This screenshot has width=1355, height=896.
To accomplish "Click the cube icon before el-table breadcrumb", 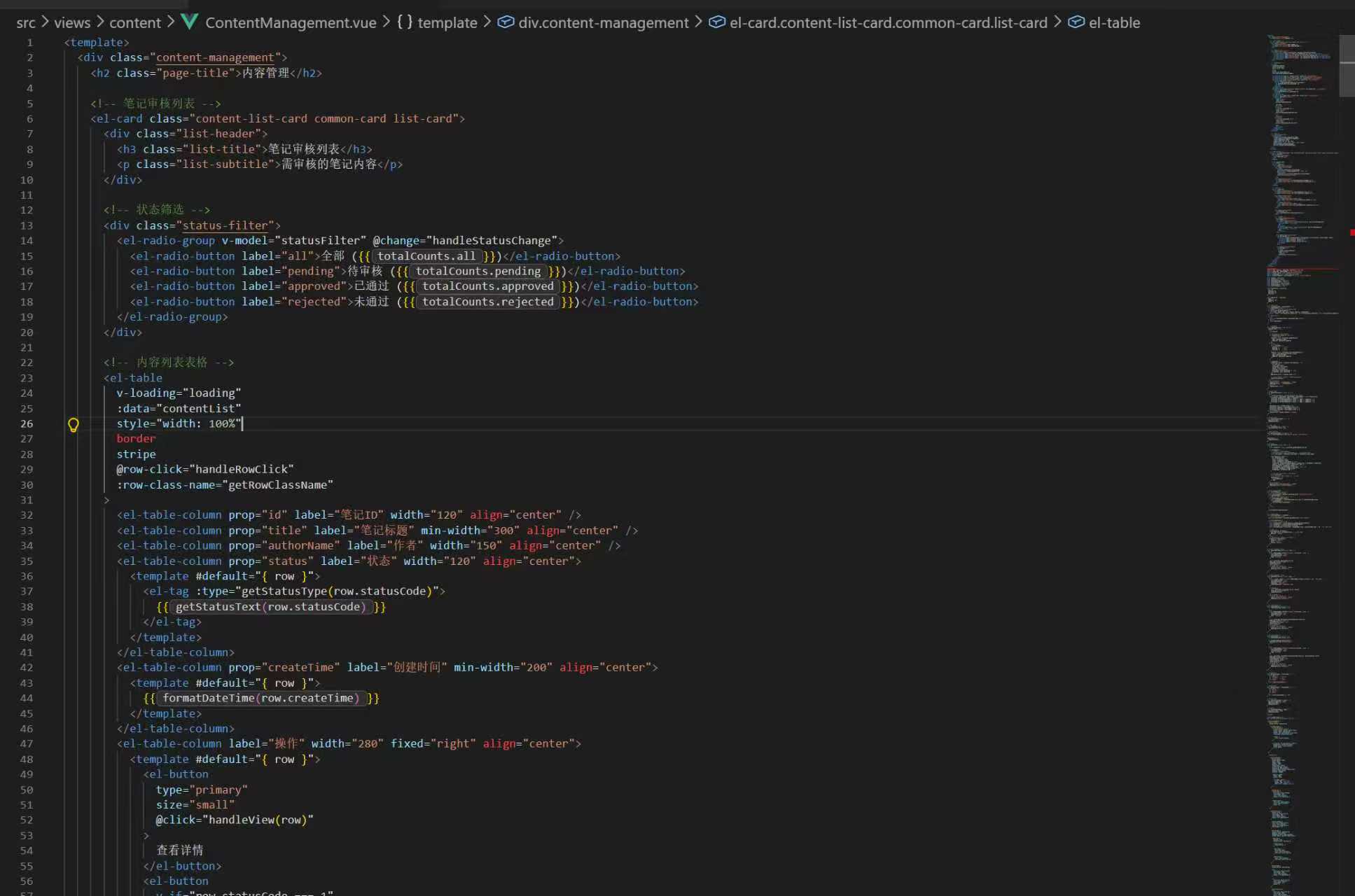I will click(1076, 22).
